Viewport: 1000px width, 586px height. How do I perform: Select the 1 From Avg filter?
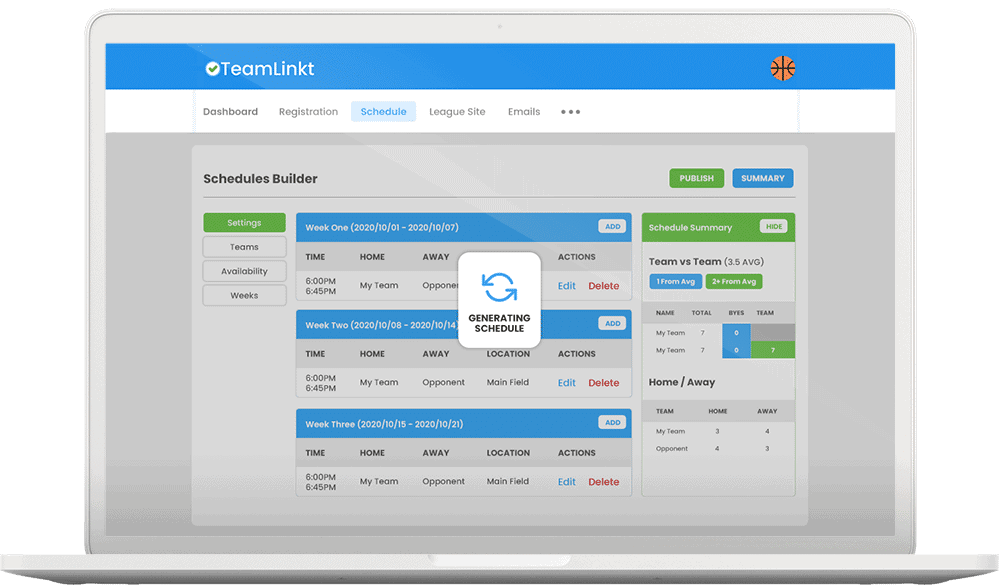point(675,281)
